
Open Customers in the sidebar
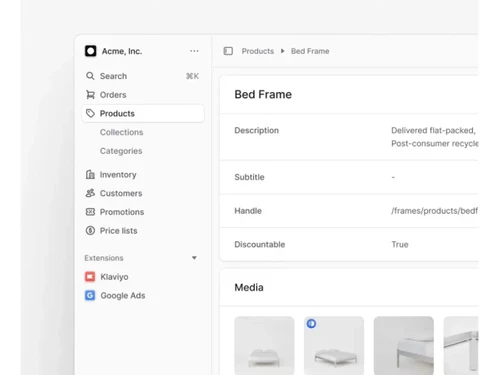coord(142,193)
